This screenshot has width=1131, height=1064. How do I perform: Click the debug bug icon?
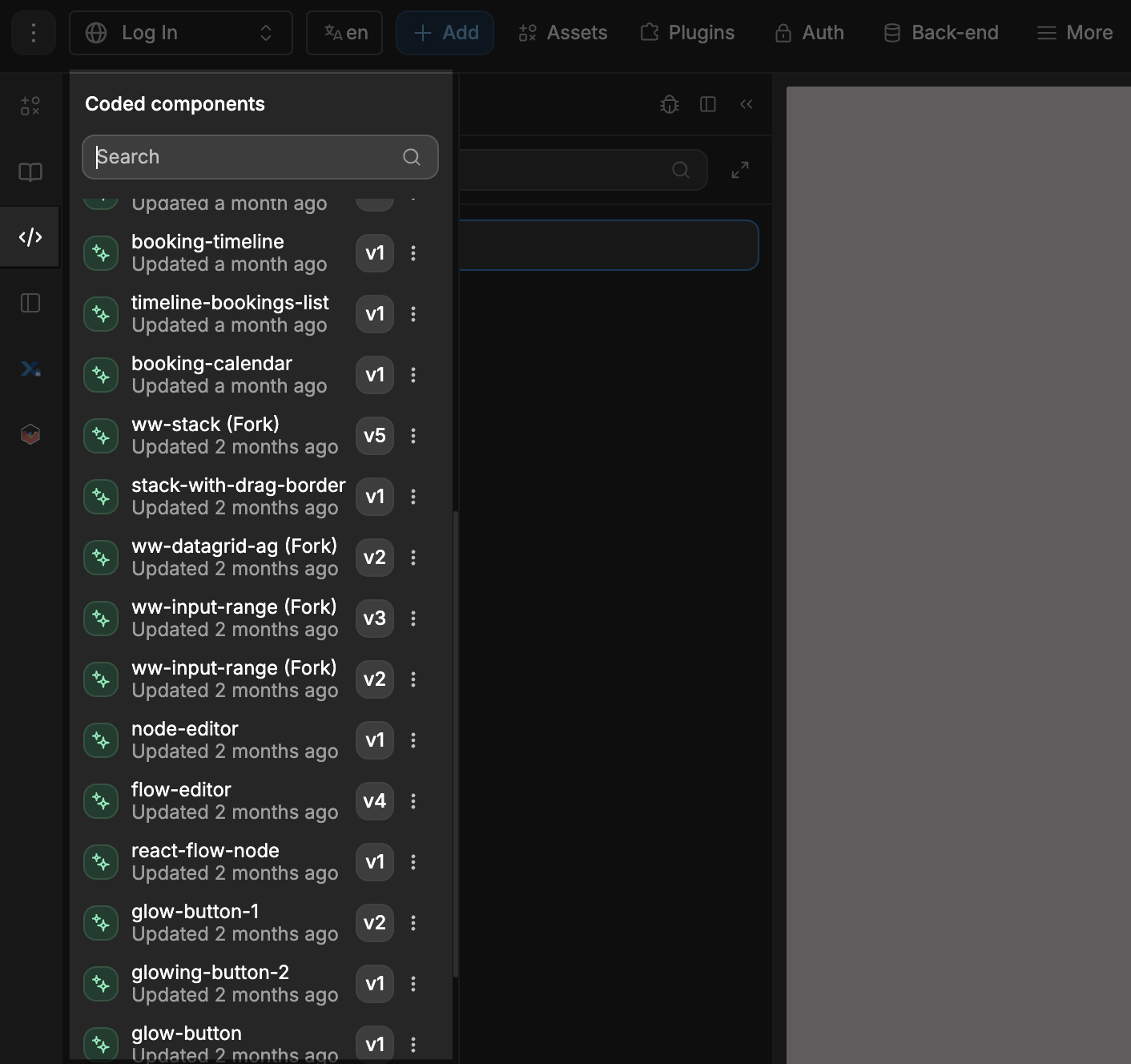click(x=670, y=104)
